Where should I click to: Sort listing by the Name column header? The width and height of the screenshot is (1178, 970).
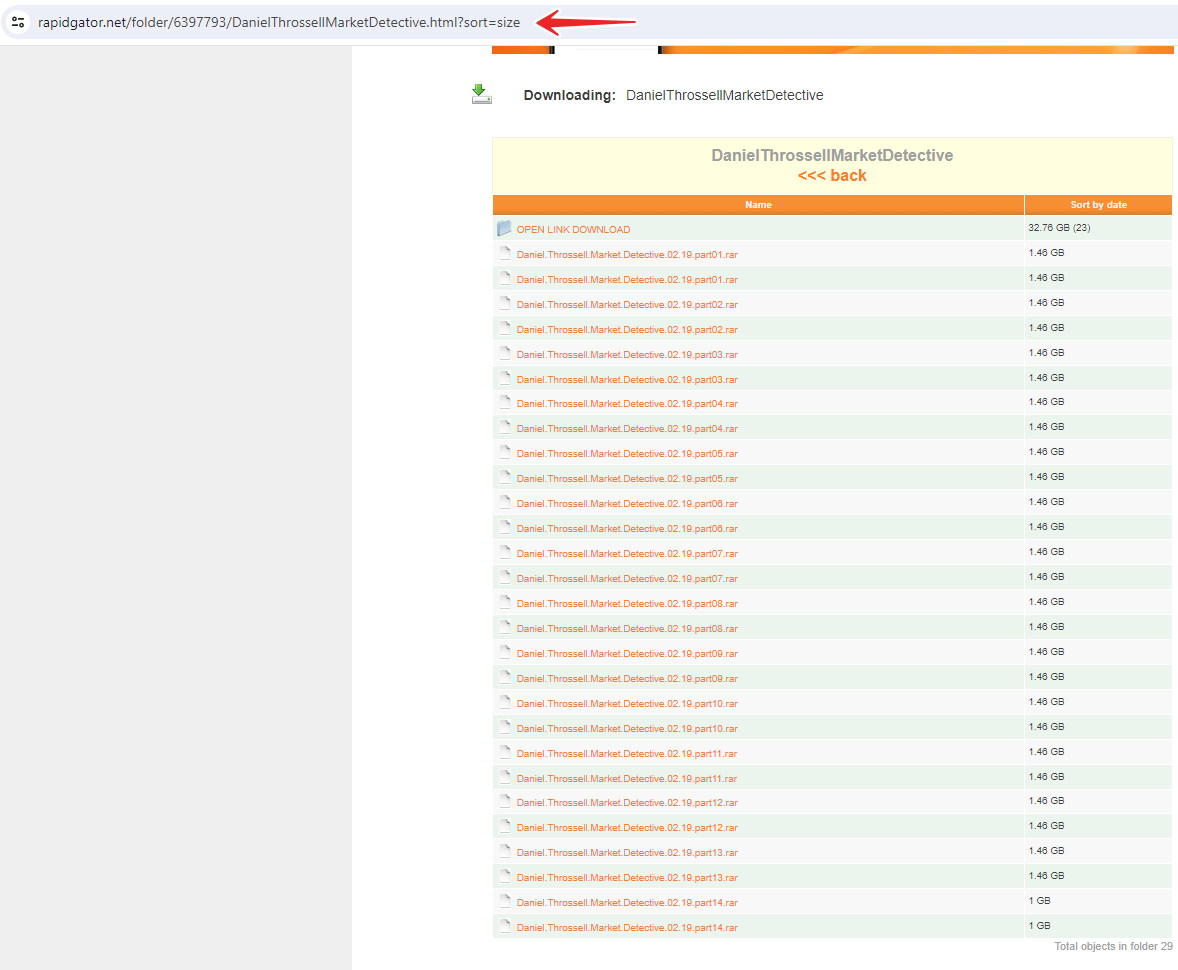click(x=758, y=204)
